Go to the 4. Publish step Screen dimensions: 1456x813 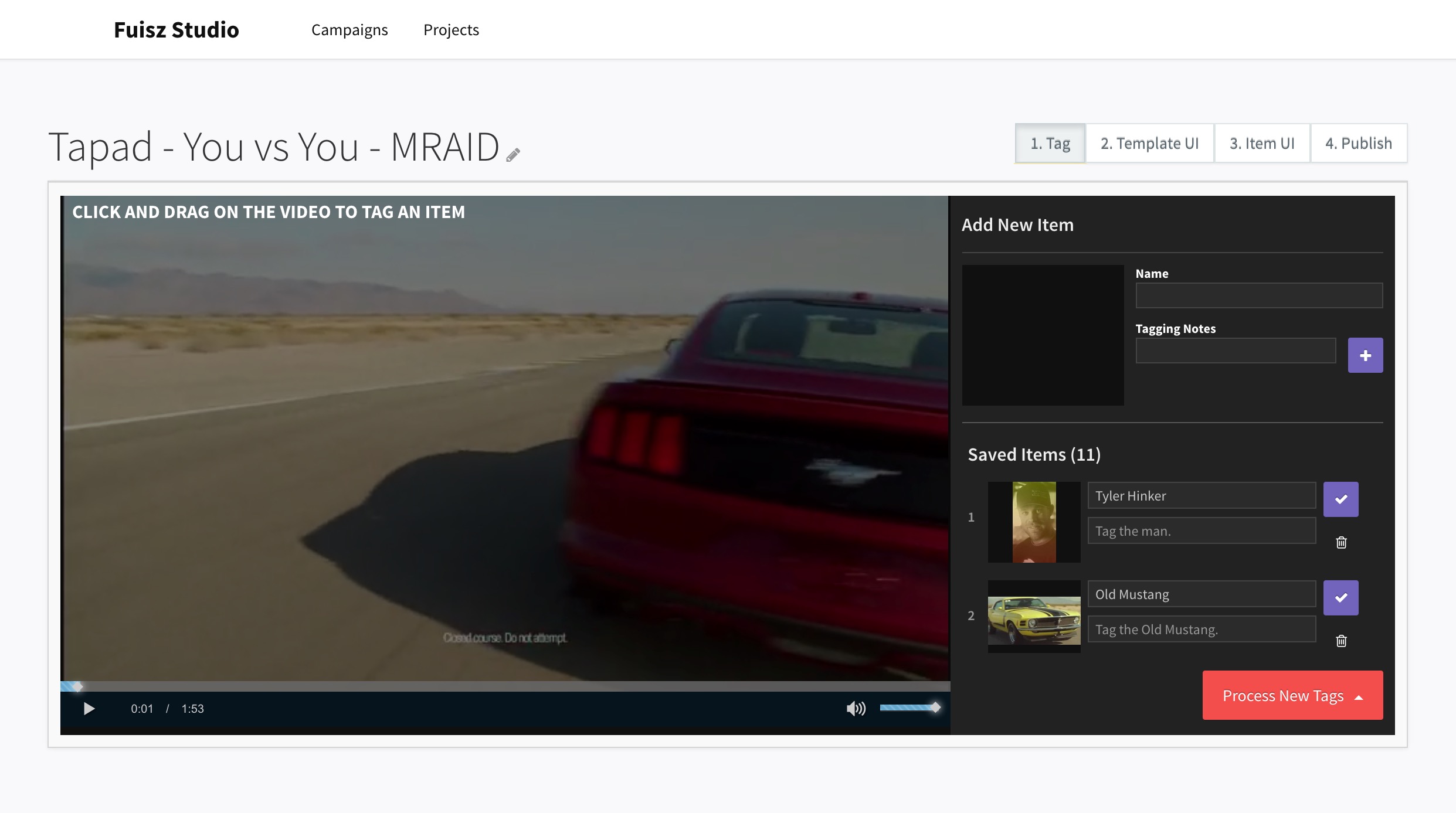click(x=1358, y=144)
